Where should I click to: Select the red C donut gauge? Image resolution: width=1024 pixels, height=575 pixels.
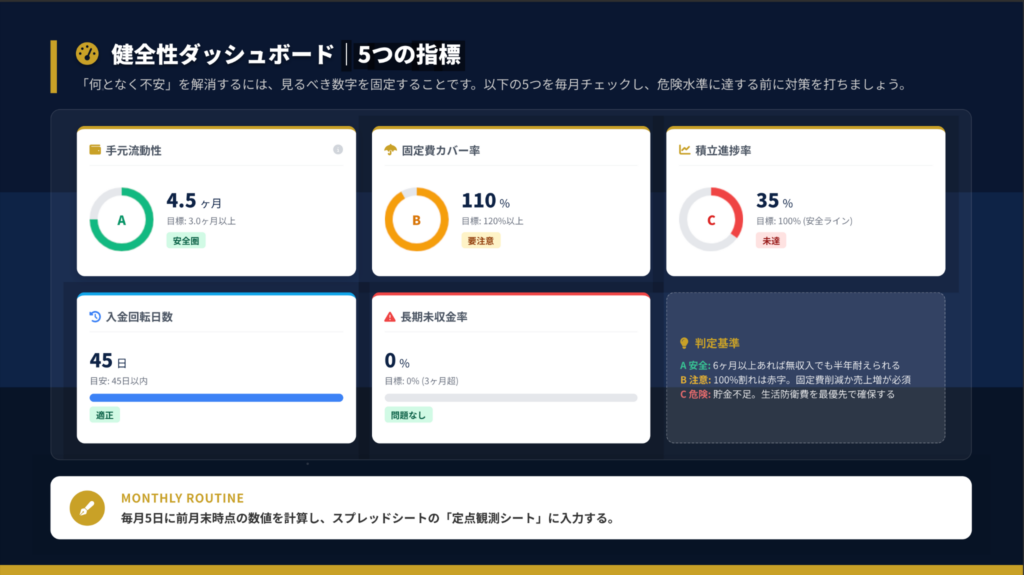(x=711, y=219)
